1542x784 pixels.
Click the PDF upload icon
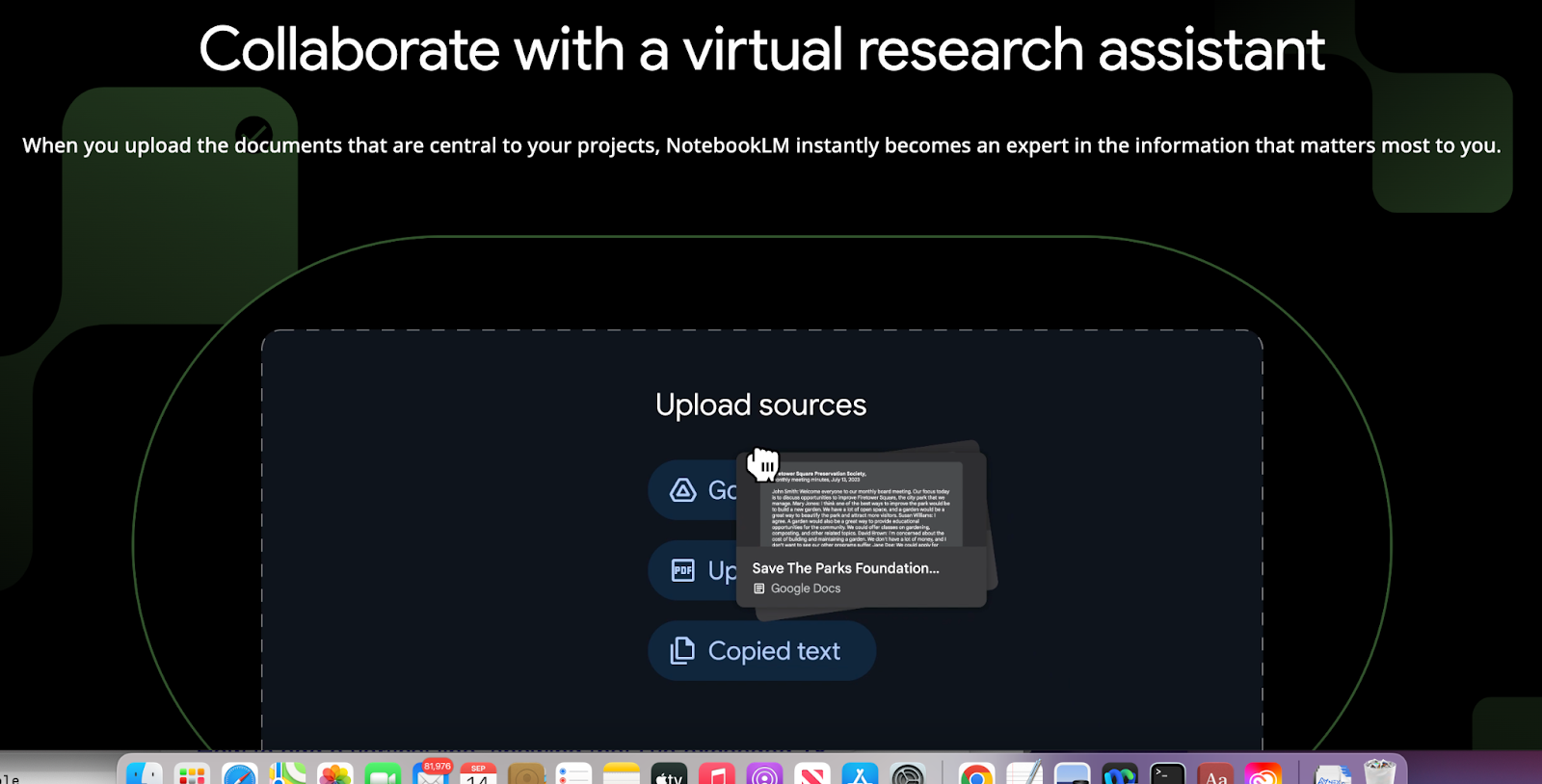(x=683, y=570)
